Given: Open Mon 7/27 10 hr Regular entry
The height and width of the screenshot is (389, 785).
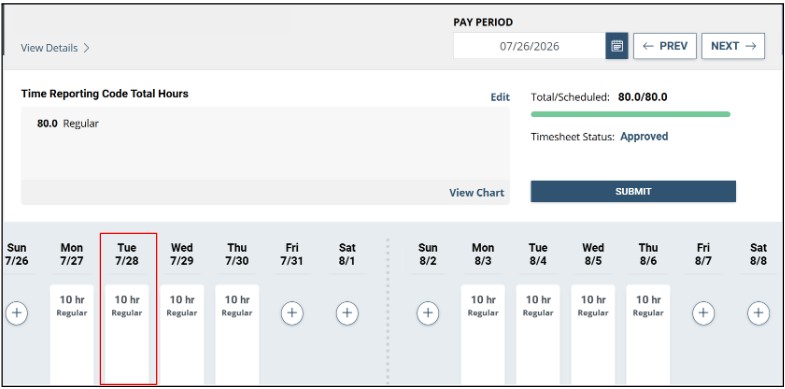Looking at the screenshot, I should tap(72, 334).
